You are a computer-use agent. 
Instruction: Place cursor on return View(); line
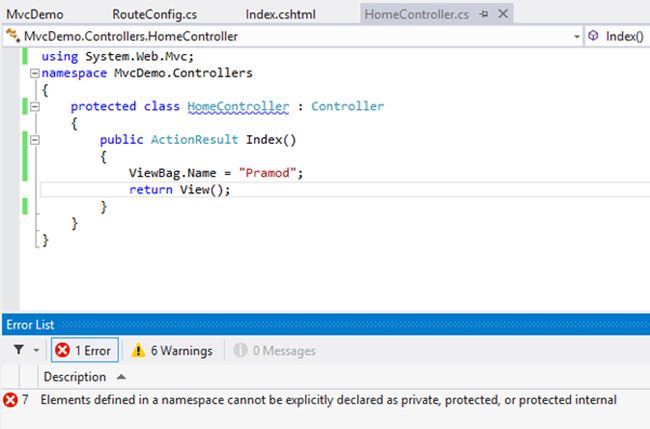tap(179, 190)
